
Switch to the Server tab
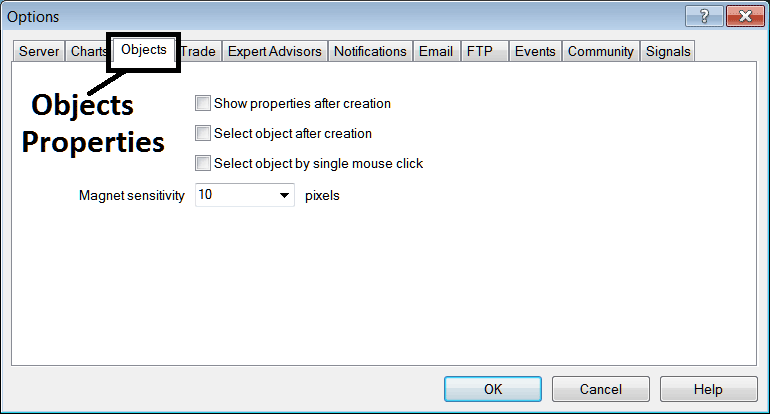(x=39, y=52)
